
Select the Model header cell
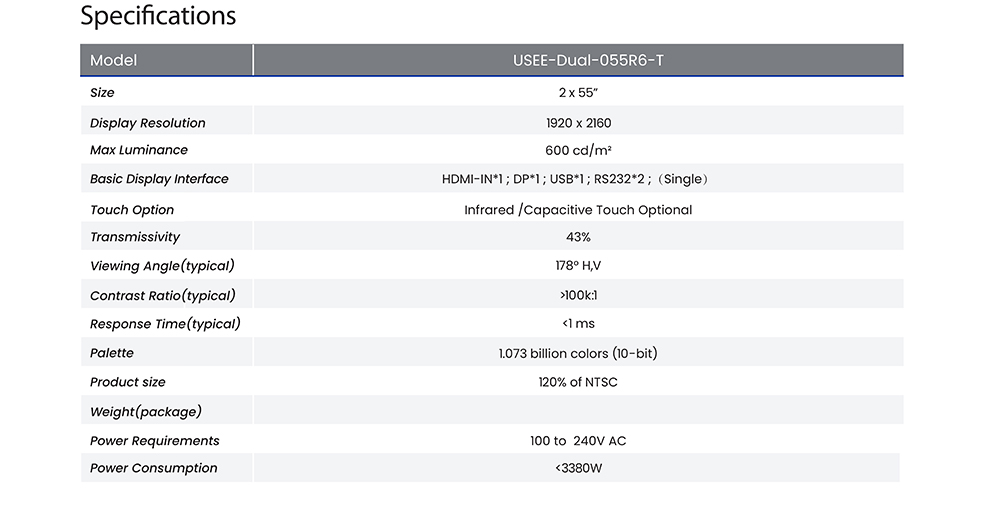pos(166,60)
